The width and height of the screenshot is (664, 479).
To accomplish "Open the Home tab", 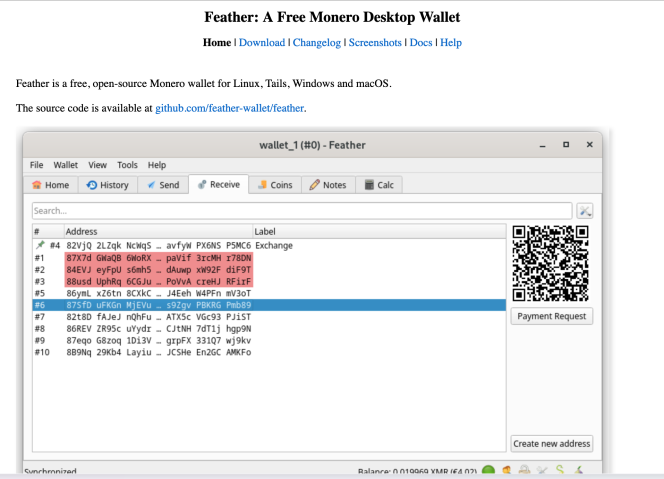I will (51, 185).
